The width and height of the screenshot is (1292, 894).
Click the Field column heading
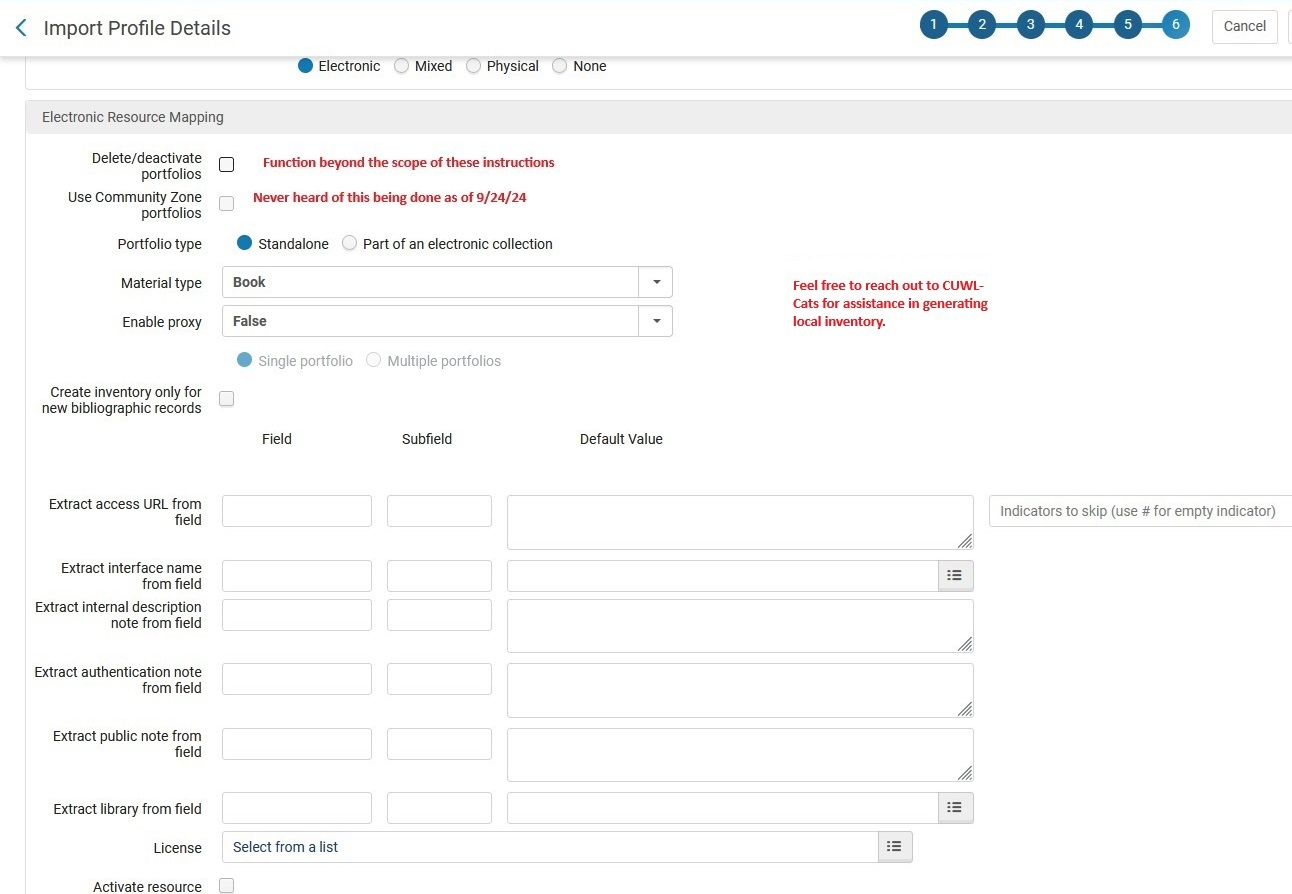pos(277,439)
